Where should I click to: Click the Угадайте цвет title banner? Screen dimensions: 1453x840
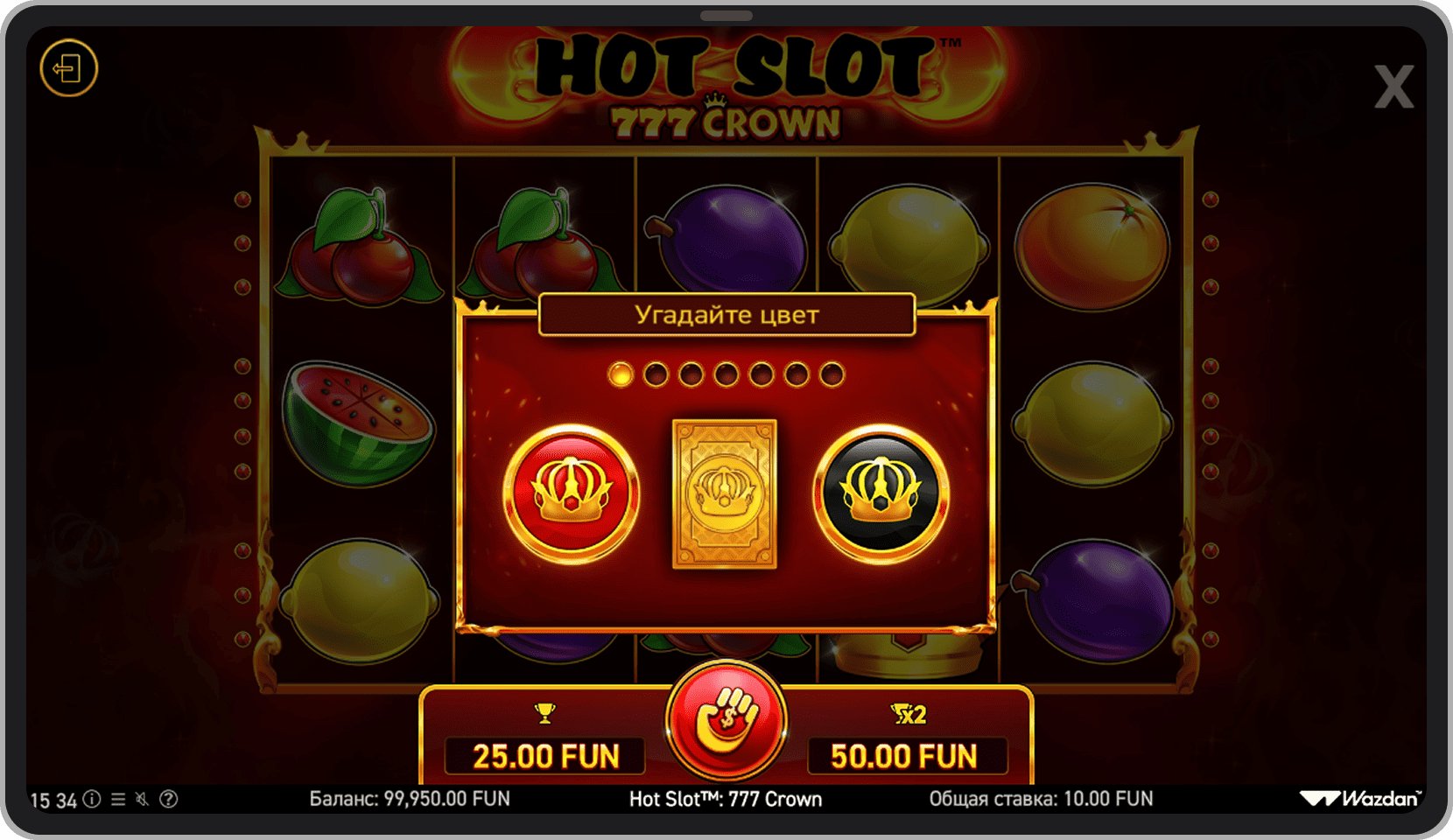726,315
